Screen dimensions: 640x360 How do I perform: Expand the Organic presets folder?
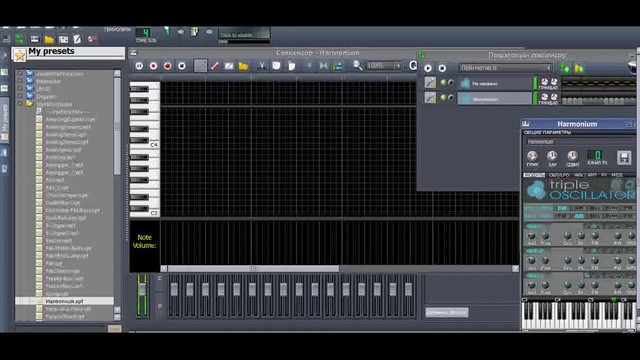(20, 96)
